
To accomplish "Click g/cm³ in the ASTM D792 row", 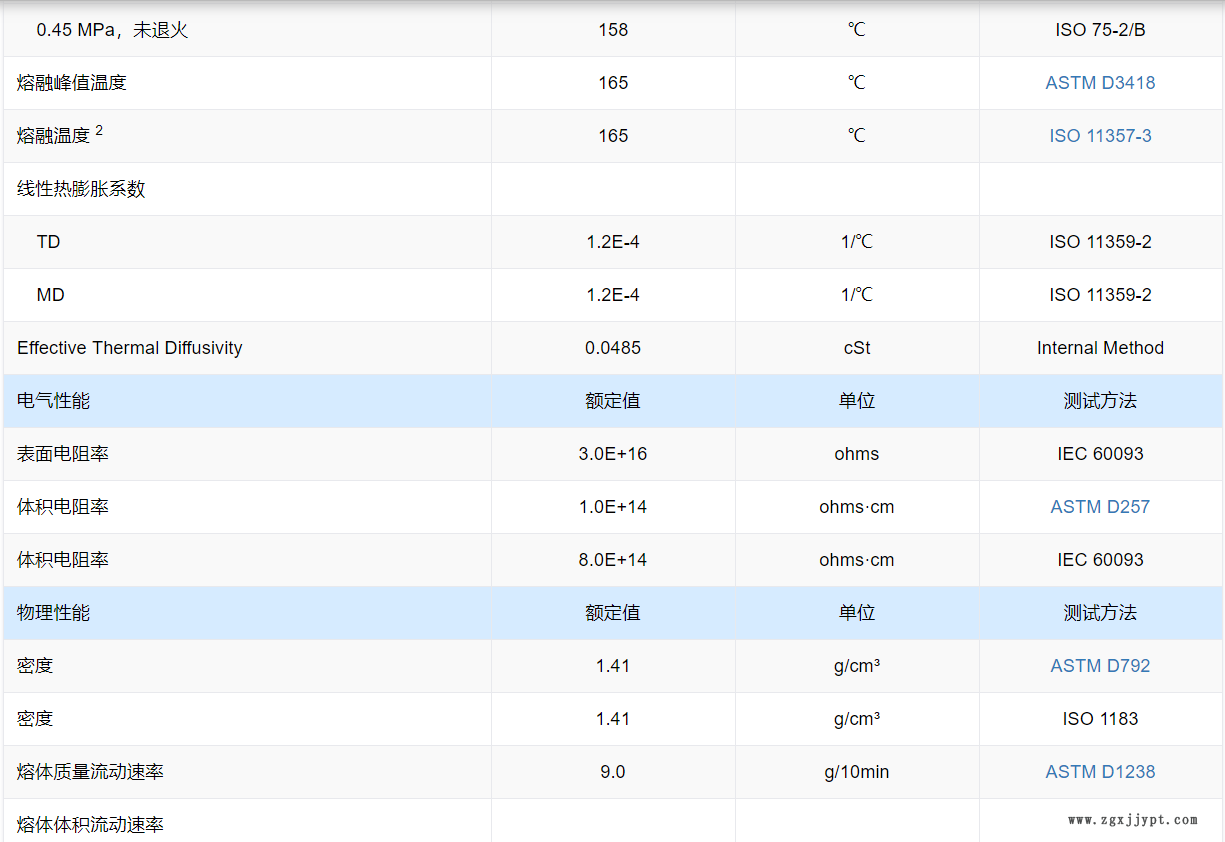I will point(857,666).
